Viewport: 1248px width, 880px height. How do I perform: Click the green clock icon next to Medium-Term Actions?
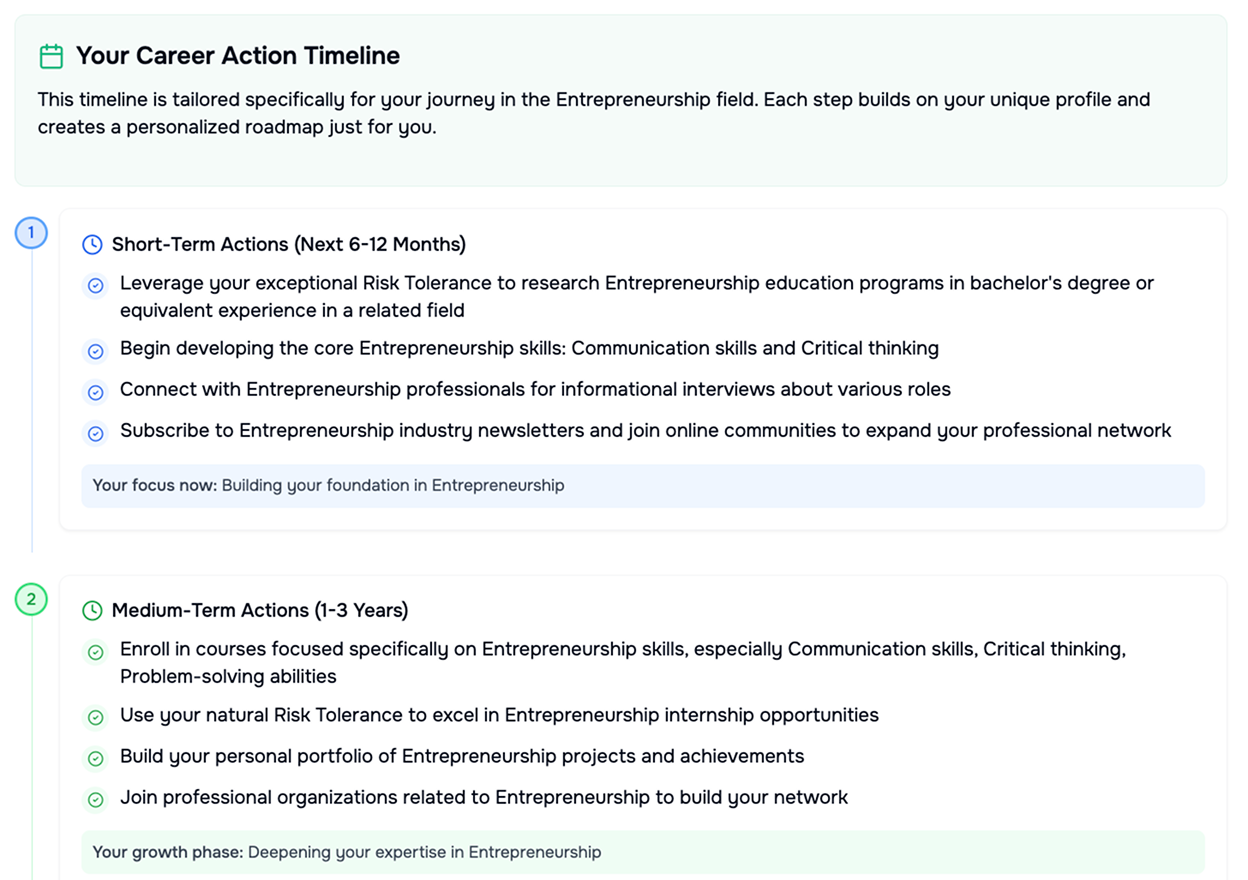click(x=92, y=610)
